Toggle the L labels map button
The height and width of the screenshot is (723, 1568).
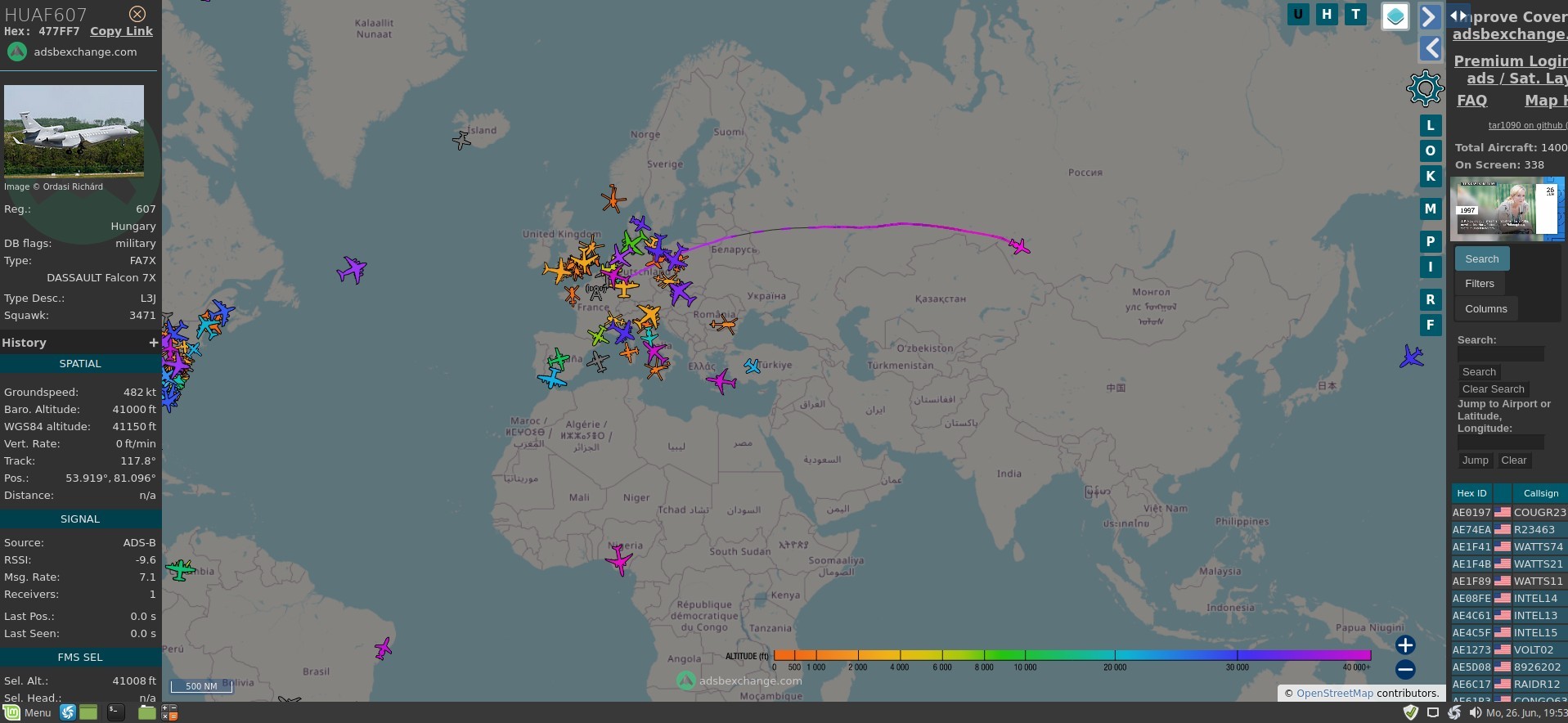coord(1430,125)
